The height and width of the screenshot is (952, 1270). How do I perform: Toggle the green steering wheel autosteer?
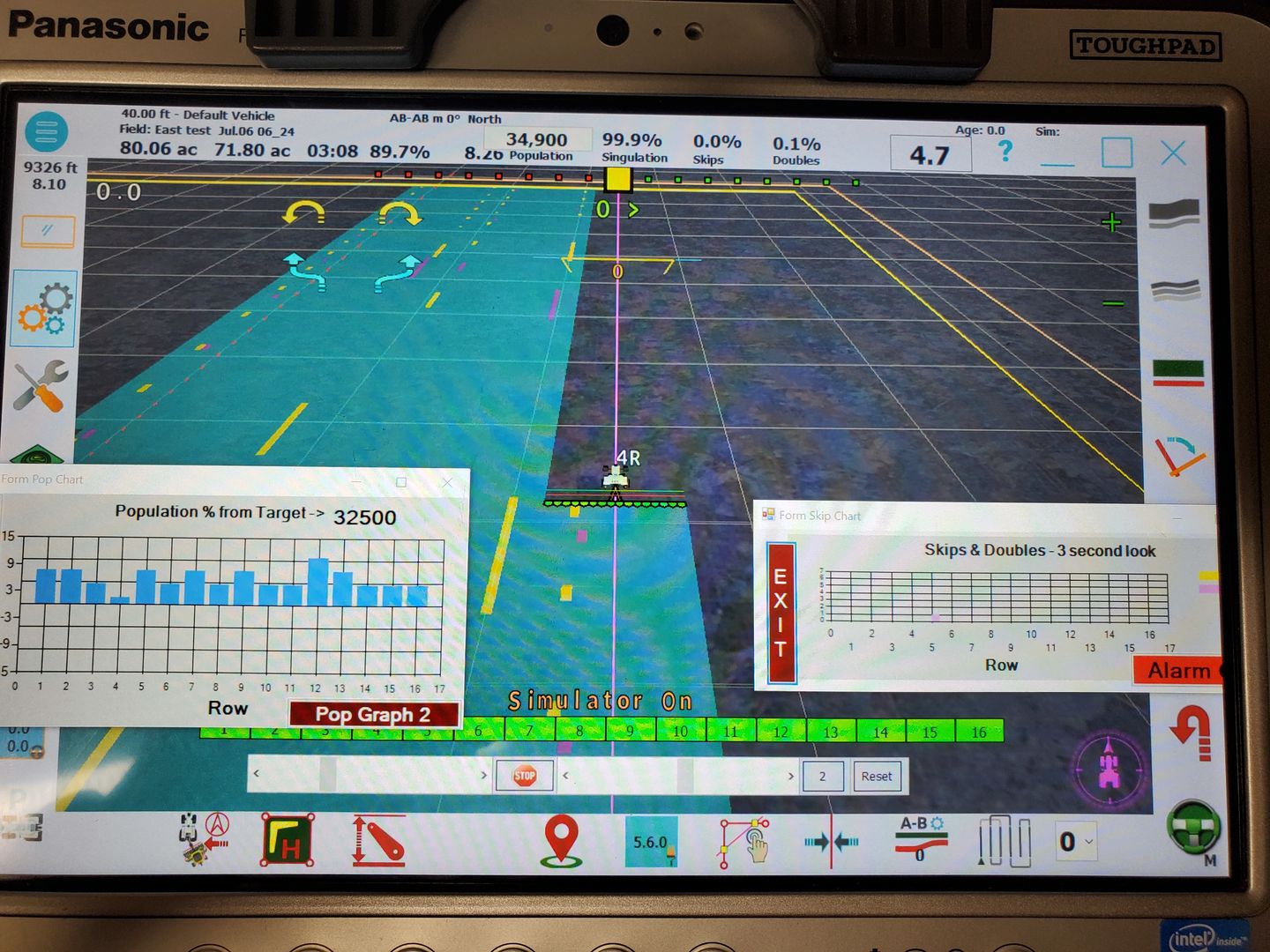click(x=1192, y=829)
